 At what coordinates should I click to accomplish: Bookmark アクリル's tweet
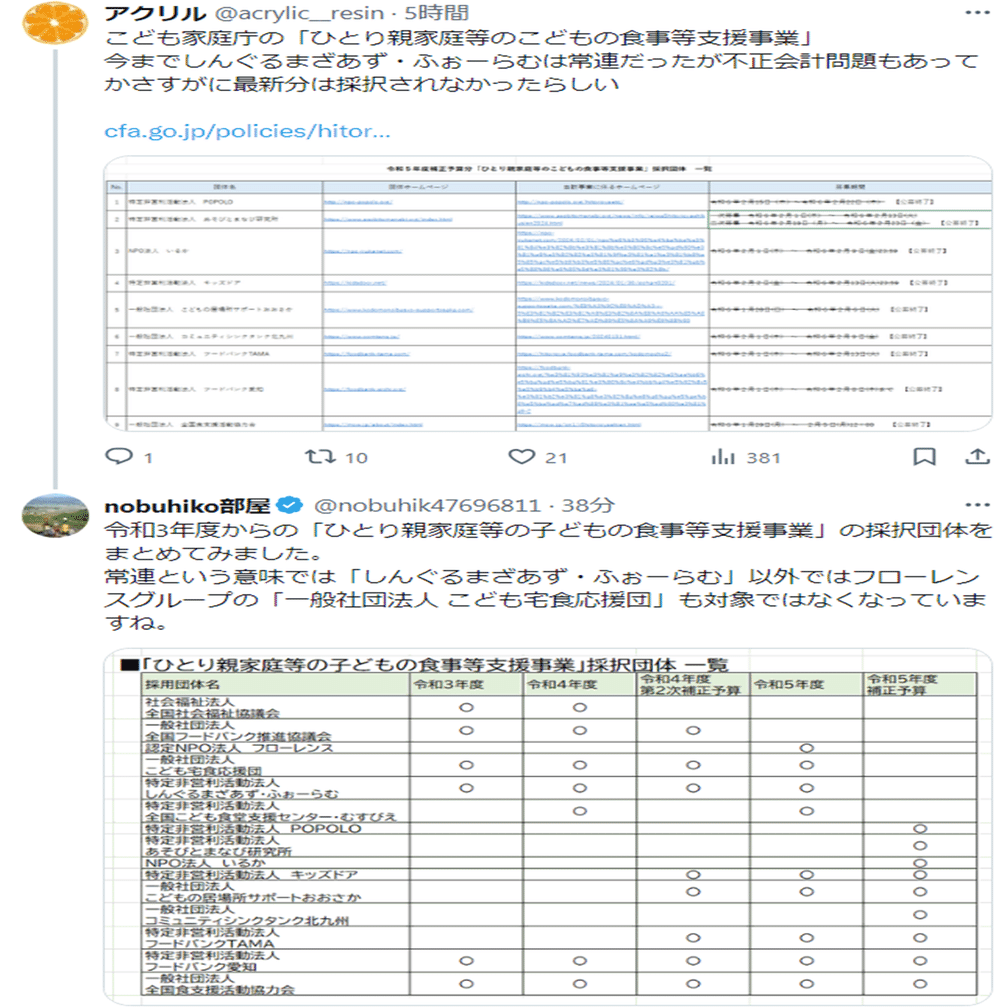(x=924, y=457)
